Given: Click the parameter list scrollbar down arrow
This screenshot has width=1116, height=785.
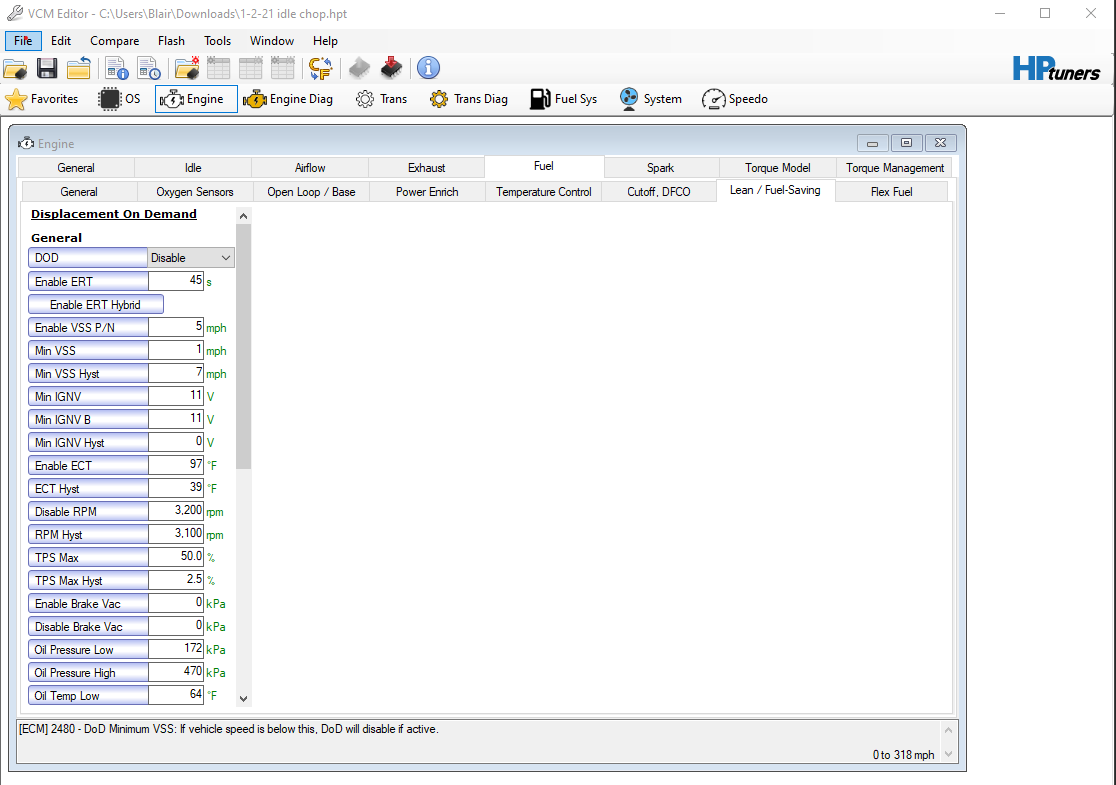Looking at the screenshot, I should [x=243, y=699].
